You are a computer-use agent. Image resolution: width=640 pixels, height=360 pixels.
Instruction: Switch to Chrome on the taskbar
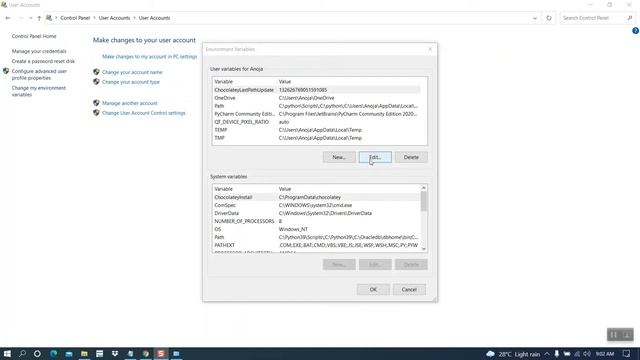(146, 353)
